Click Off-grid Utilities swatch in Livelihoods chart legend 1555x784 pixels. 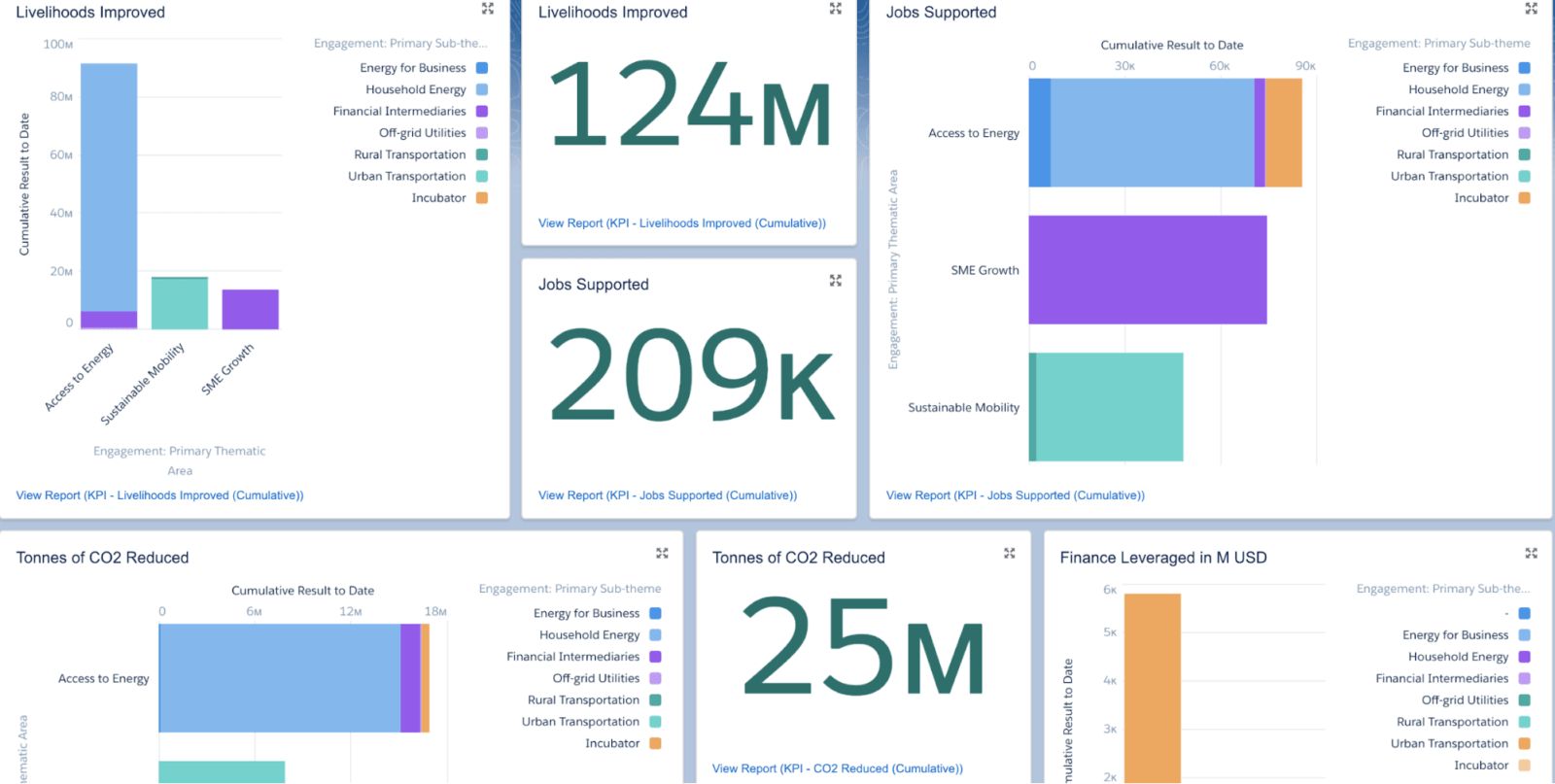(x=481, y=133)
